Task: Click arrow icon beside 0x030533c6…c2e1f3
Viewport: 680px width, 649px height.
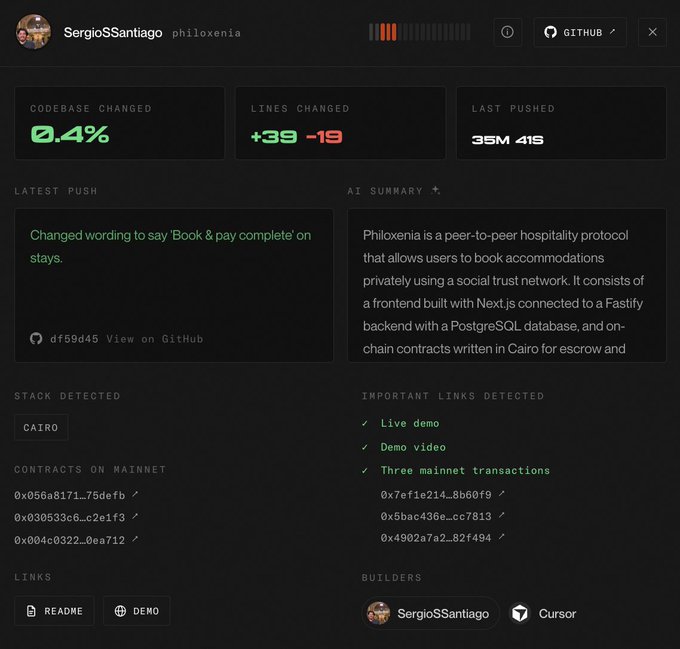Action: coord(135,516)
